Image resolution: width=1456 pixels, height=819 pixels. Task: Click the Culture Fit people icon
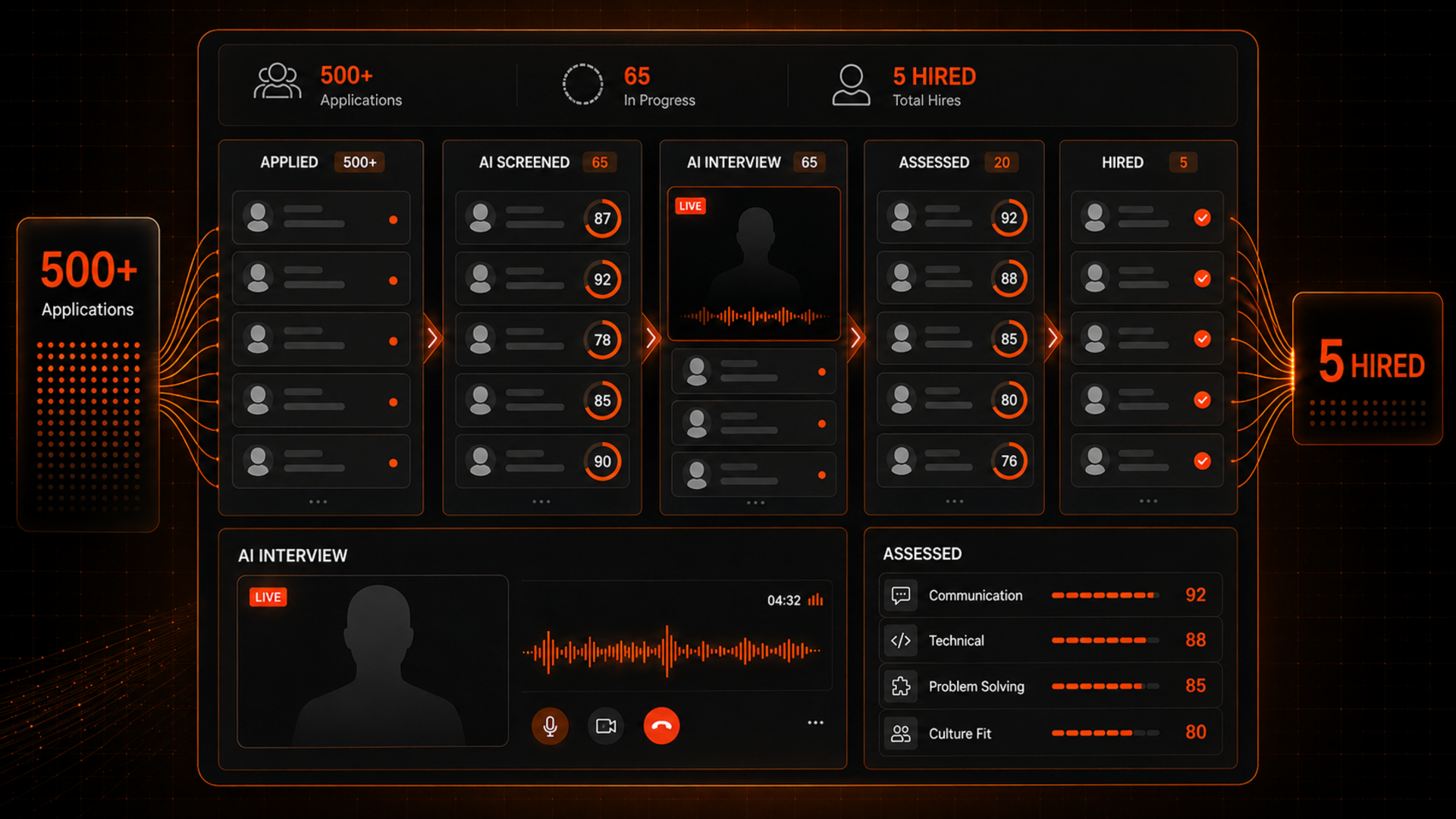(x=901, y=733)
